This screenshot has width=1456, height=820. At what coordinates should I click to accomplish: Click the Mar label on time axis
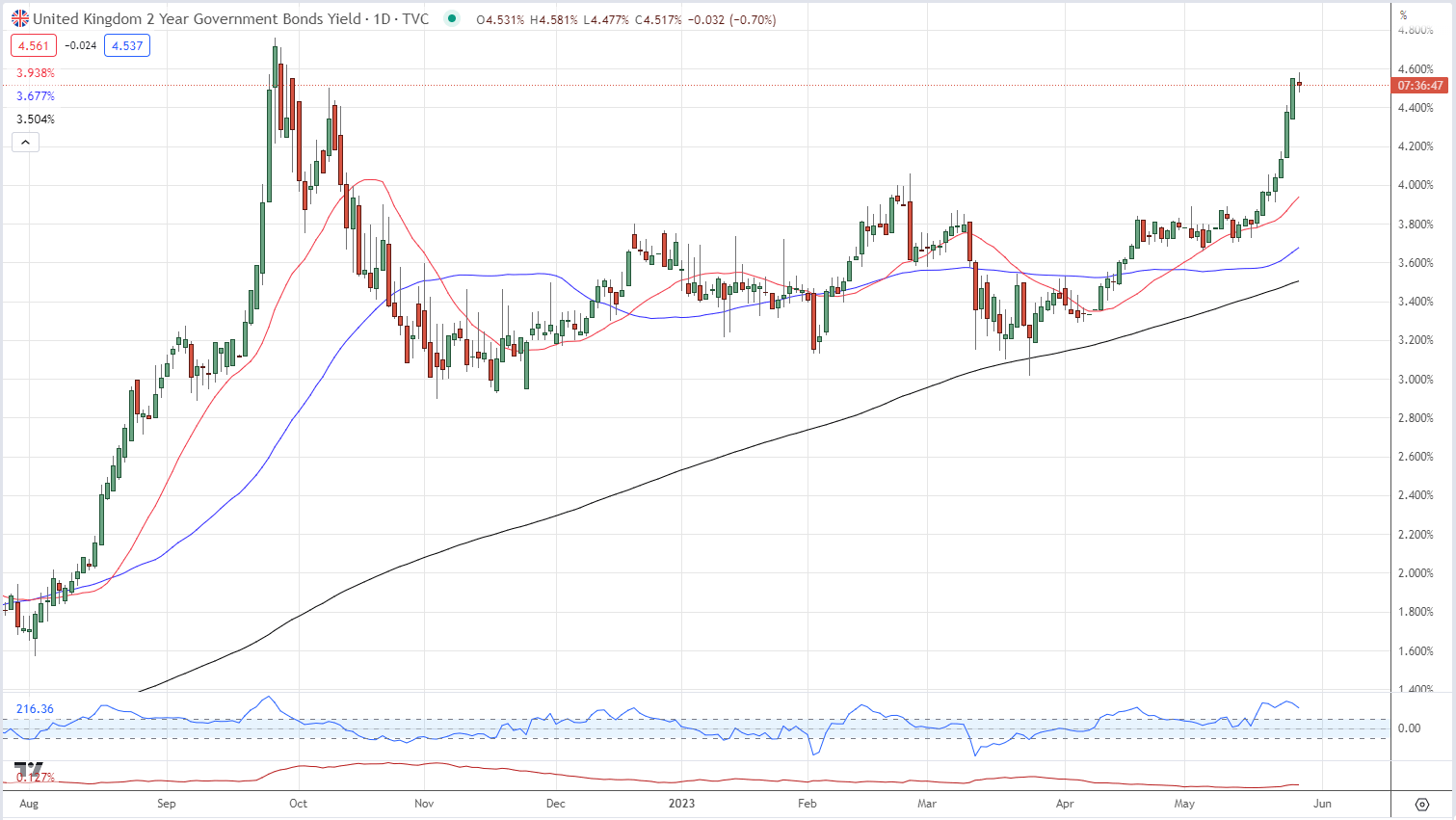(x=927, y=804)
